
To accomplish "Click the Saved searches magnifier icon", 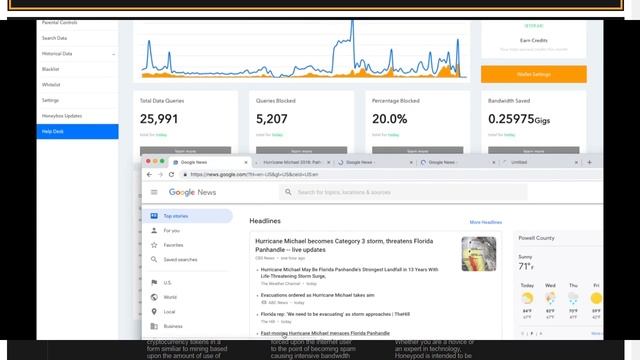I will 154,260.
